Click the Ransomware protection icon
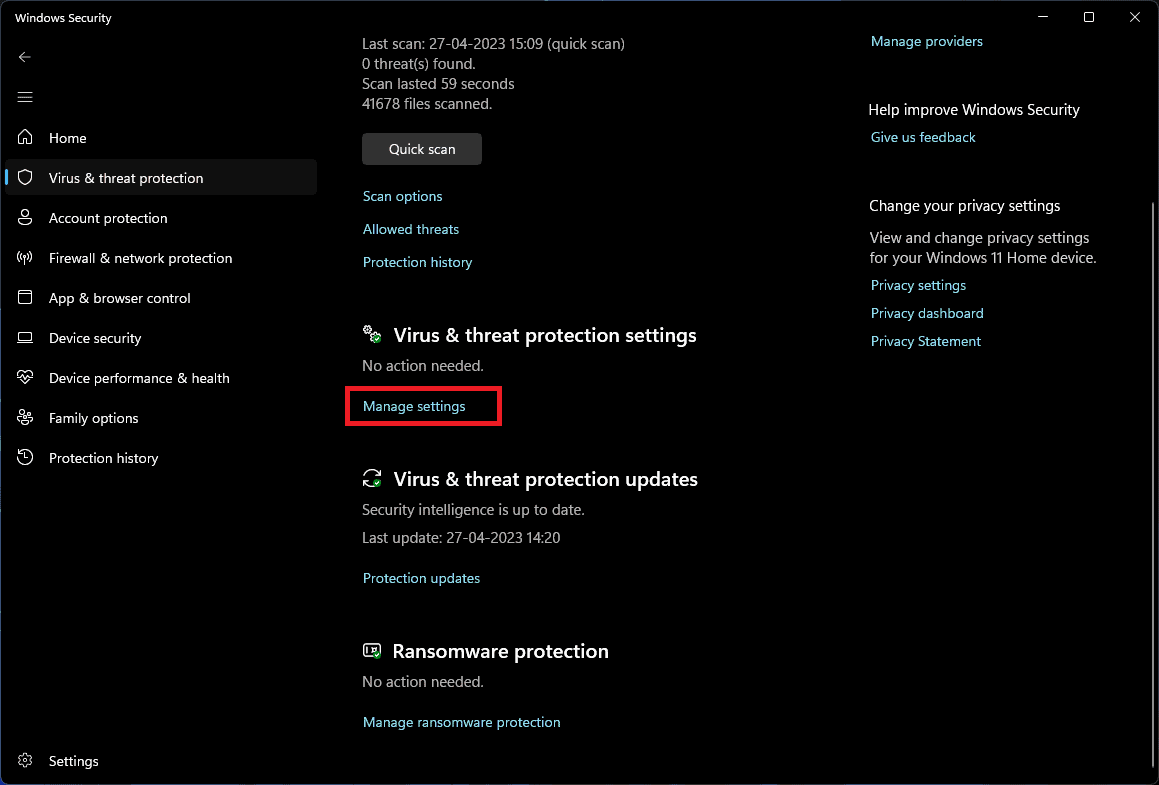The width and height of the screenshot is (1159, 785). pyautogui.click(x=372, y=650)
